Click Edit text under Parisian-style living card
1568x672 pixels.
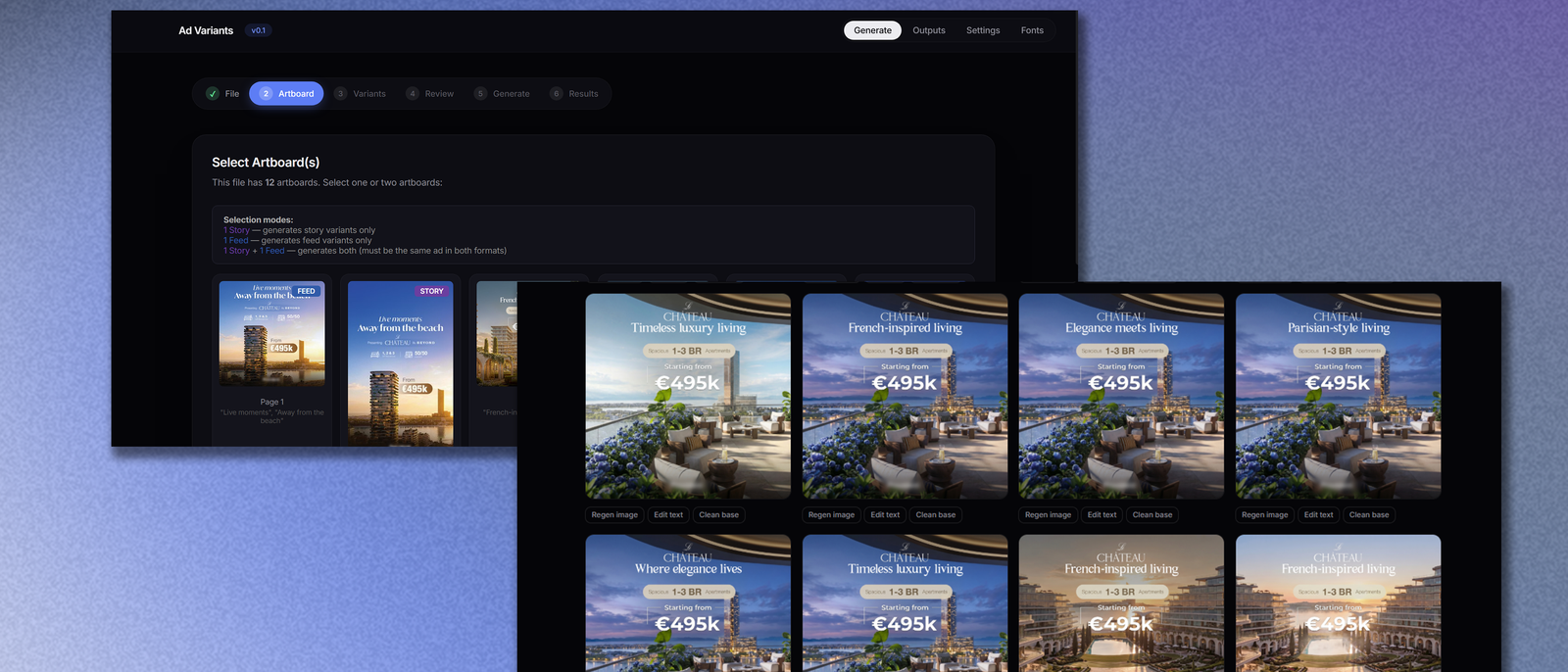tap(1318, 514)
